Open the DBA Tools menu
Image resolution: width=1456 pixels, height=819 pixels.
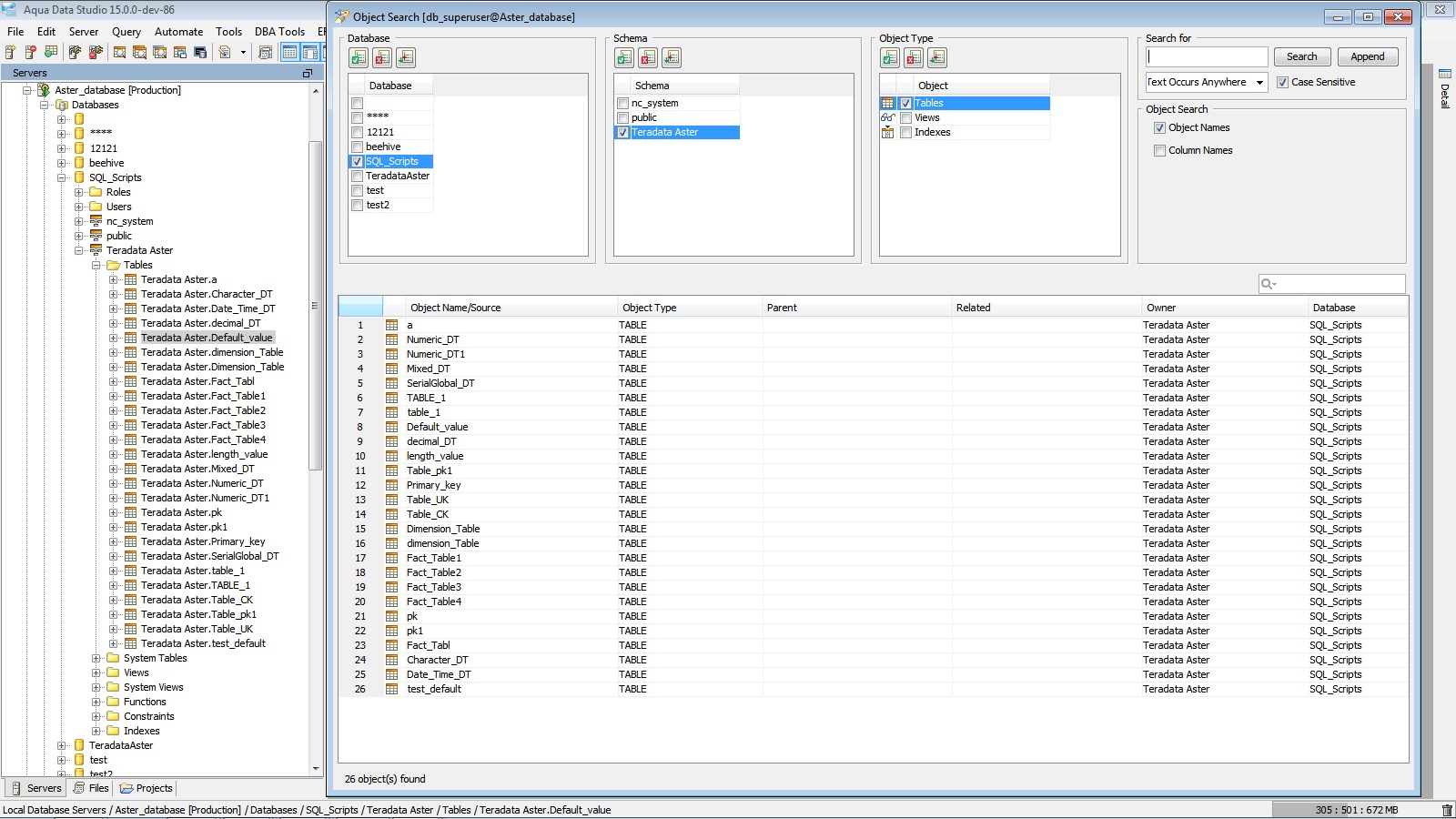coord(279,31)
